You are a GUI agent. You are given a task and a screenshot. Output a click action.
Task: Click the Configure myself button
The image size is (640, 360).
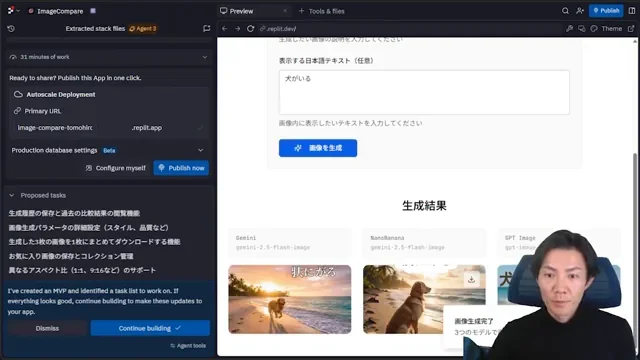116,168
